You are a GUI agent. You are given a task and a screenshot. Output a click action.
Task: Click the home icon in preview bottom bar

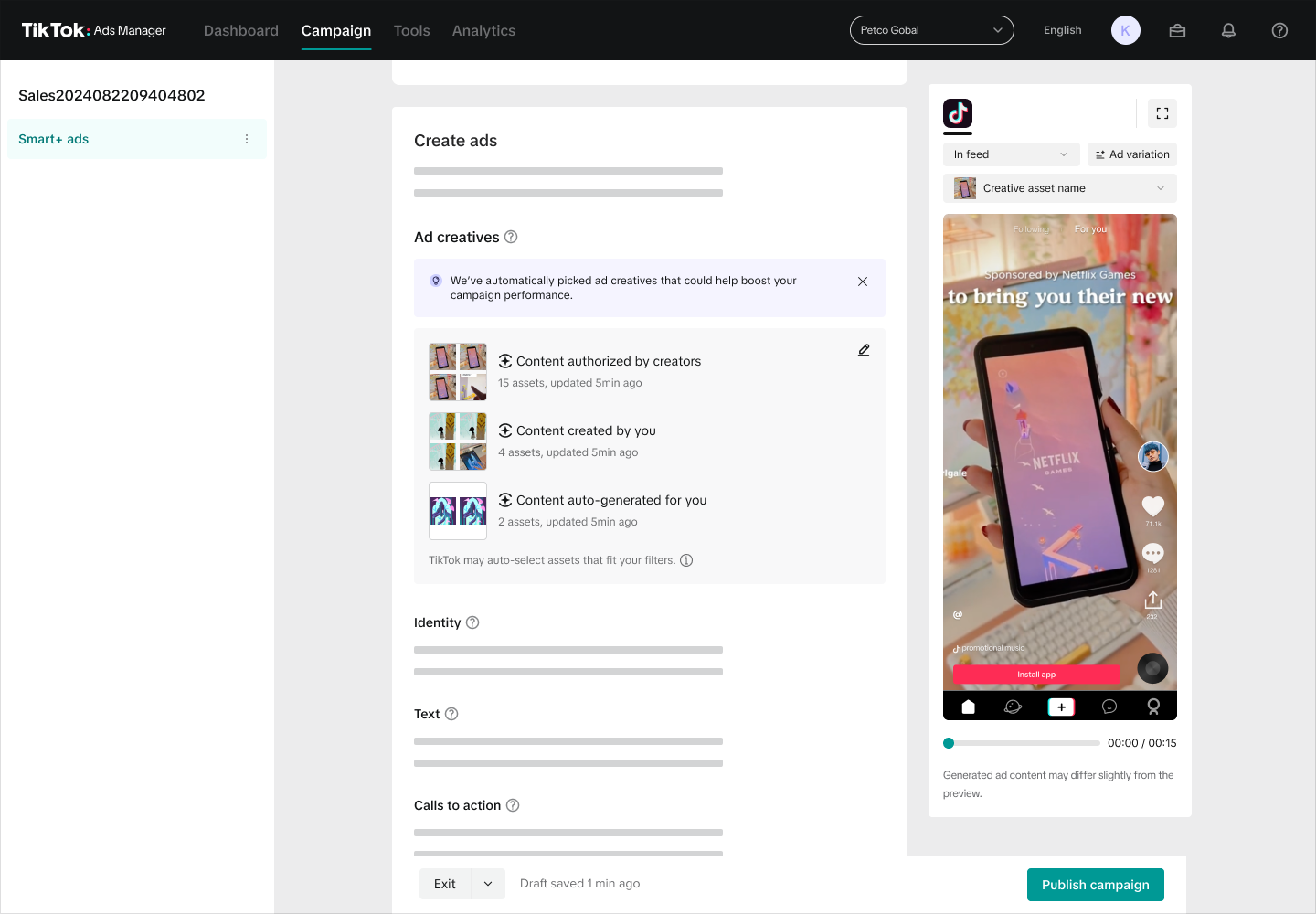coord(969,707)
